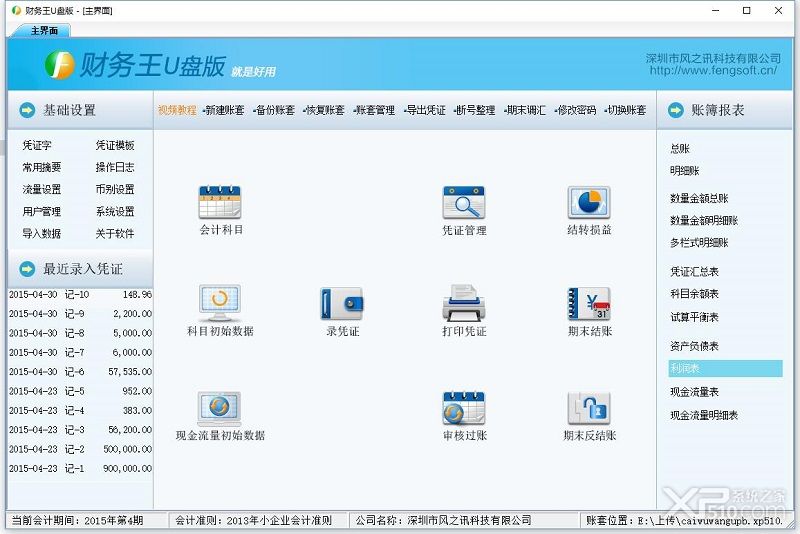Image resolution: width=800 pixels, height=534 pixels.
Task: Select voucher row 记-7 amount 6,000.00
Action: (x=80, y=352)
